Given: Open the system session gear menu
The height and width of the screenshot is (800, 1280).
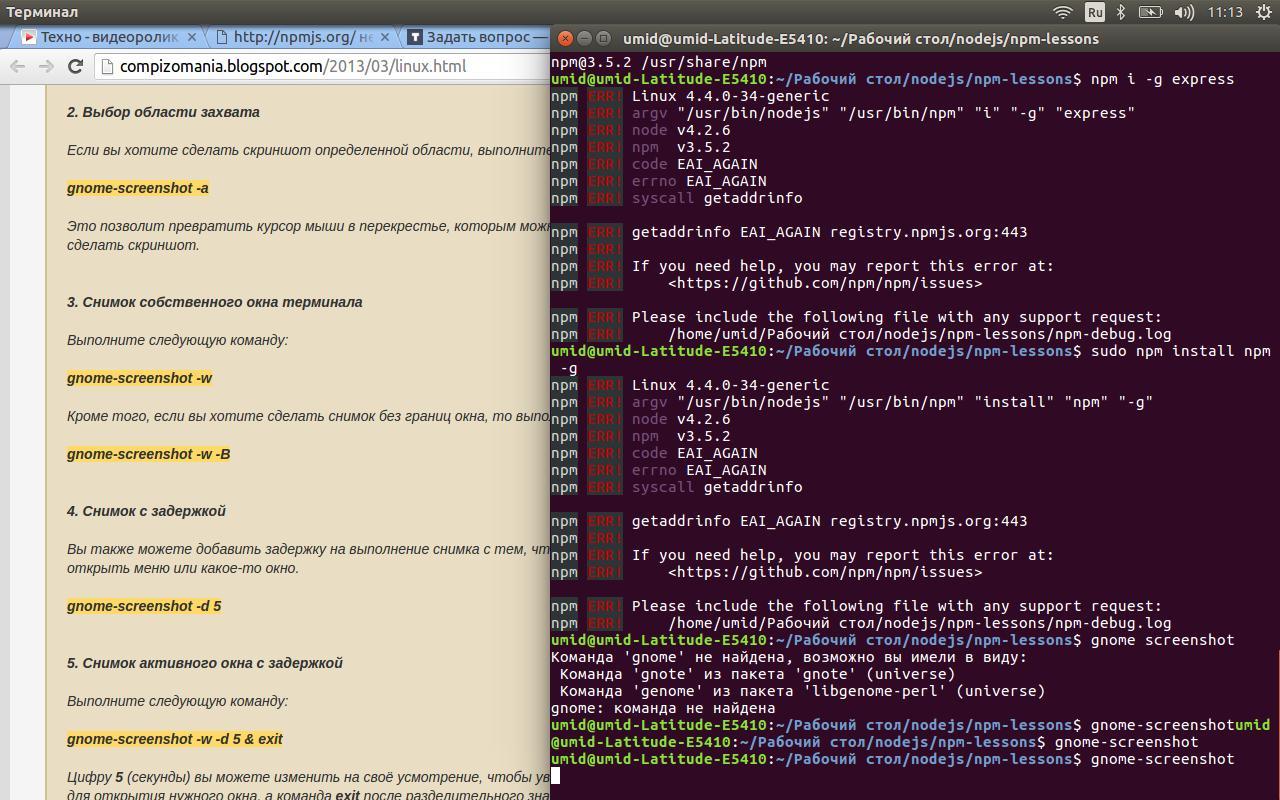Looking at the screenshot, I should pos(1262,12).
